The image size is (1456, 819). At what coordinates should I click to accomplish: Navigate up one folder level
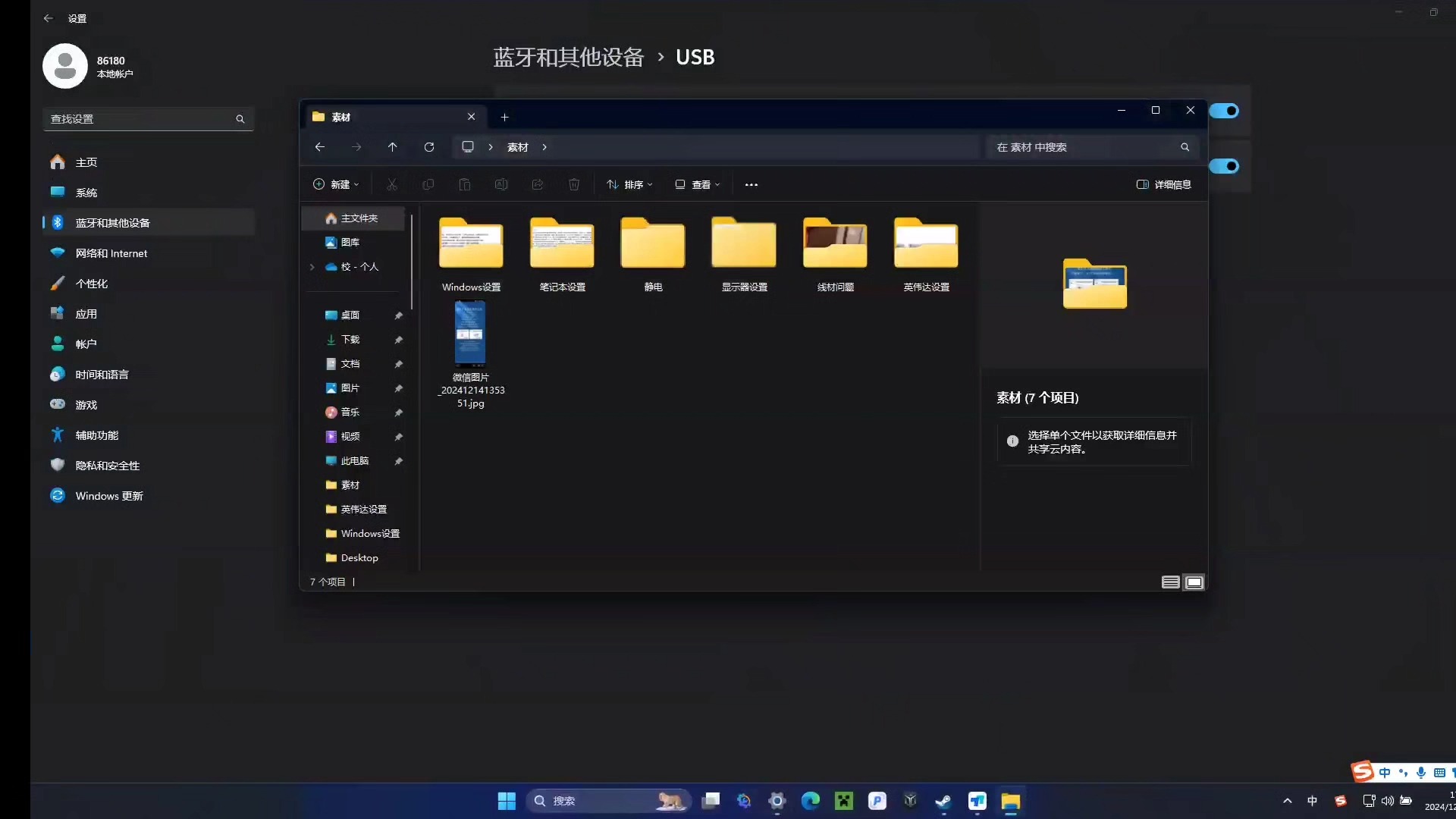coord(393,147)
